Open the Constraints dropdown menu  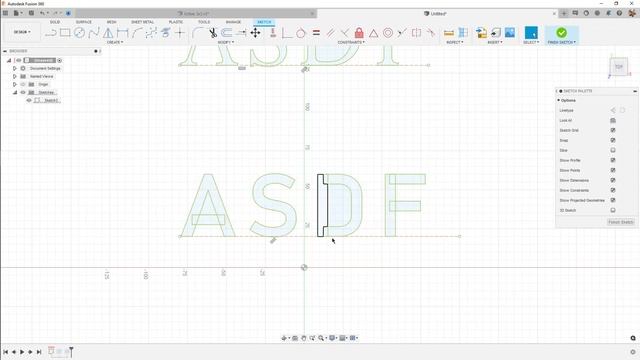tap(351, 42)
